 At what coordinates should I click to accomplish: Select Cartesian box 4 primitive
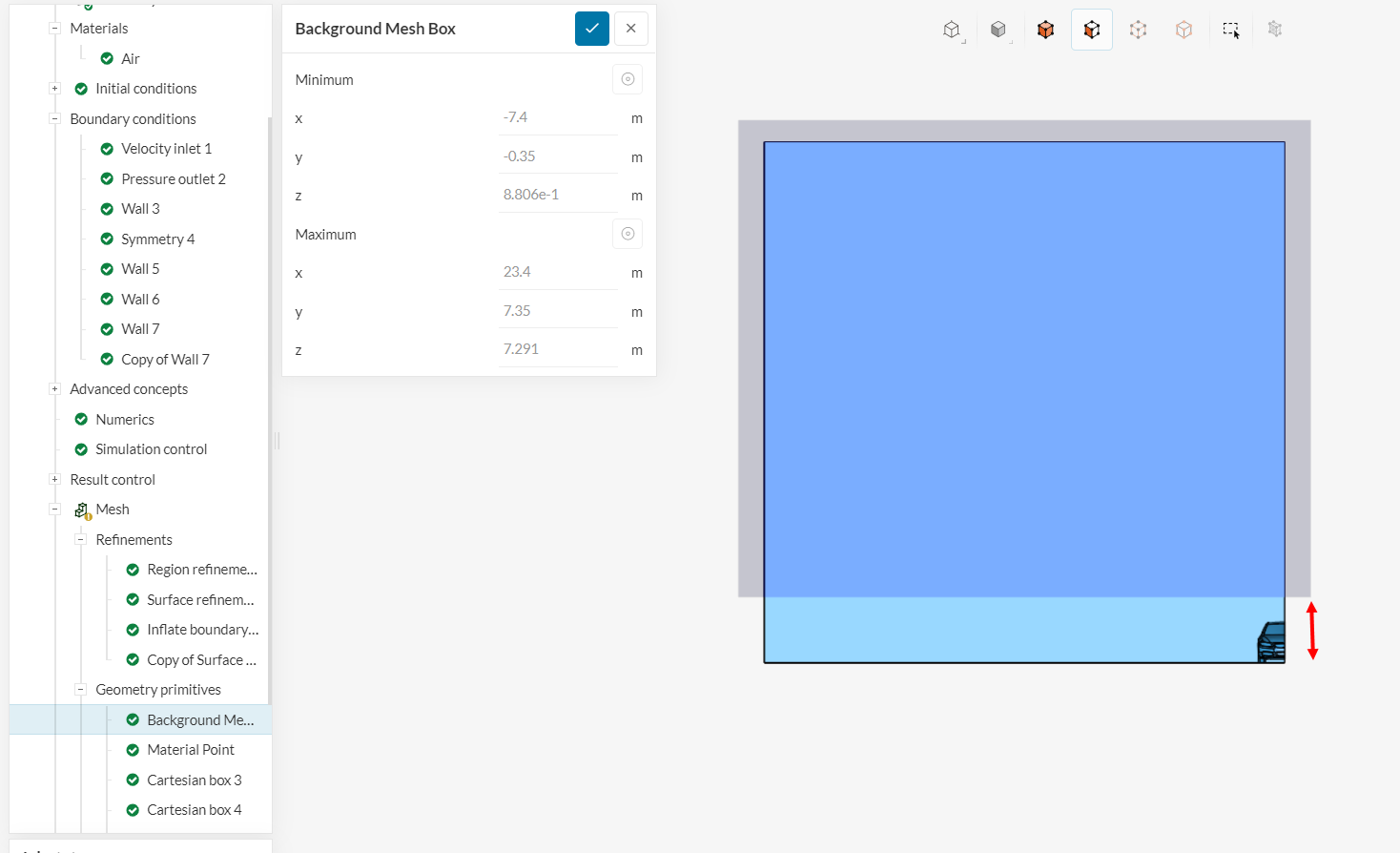[195, 810]
